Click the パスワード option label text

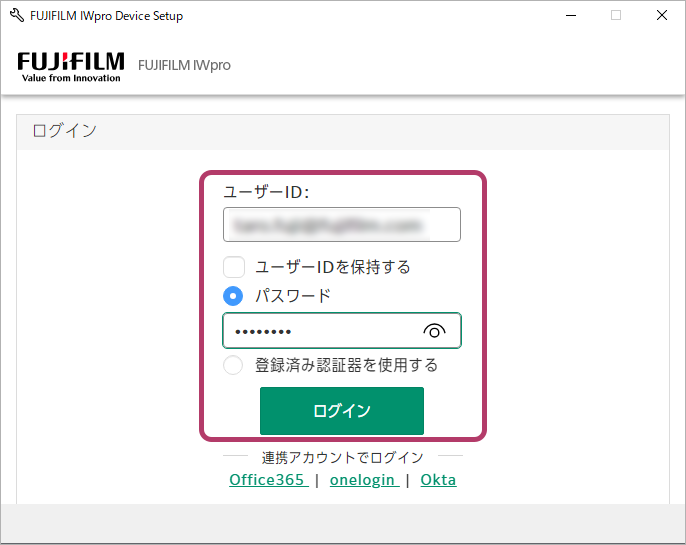point(293,296)
